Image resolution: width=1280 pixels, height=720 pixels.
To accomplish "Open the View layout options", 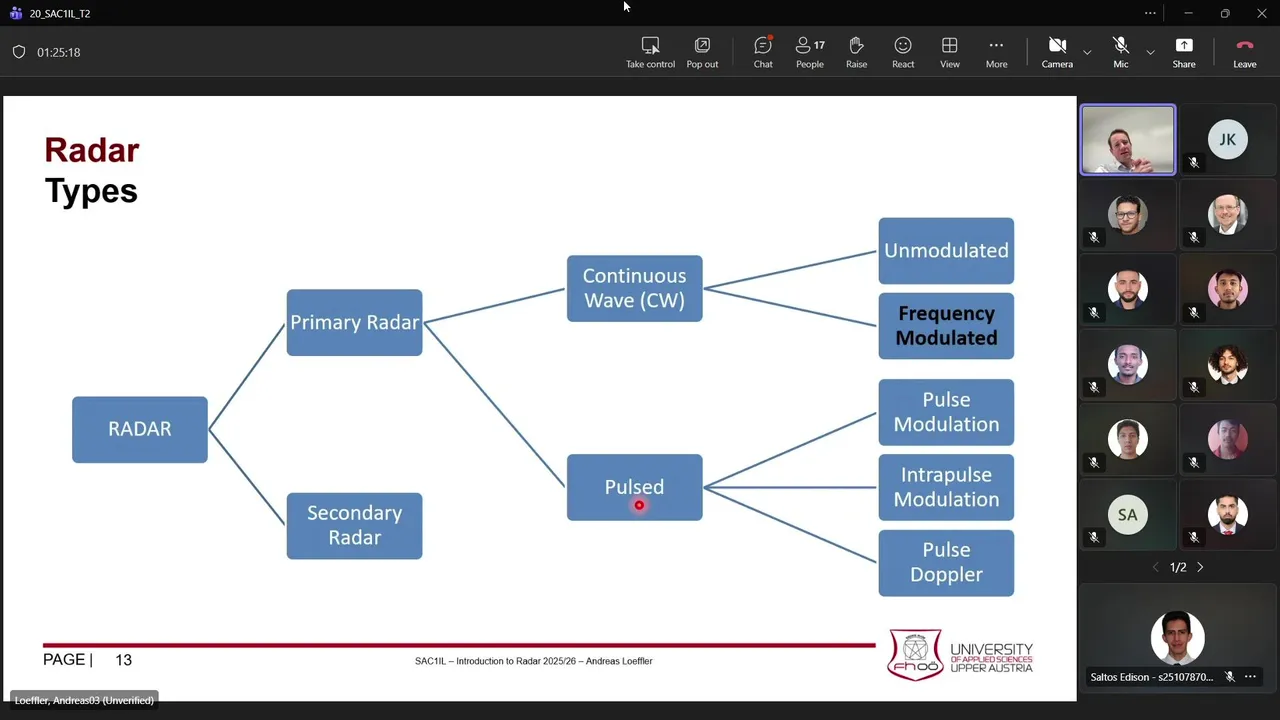I will tap(950, 52).
